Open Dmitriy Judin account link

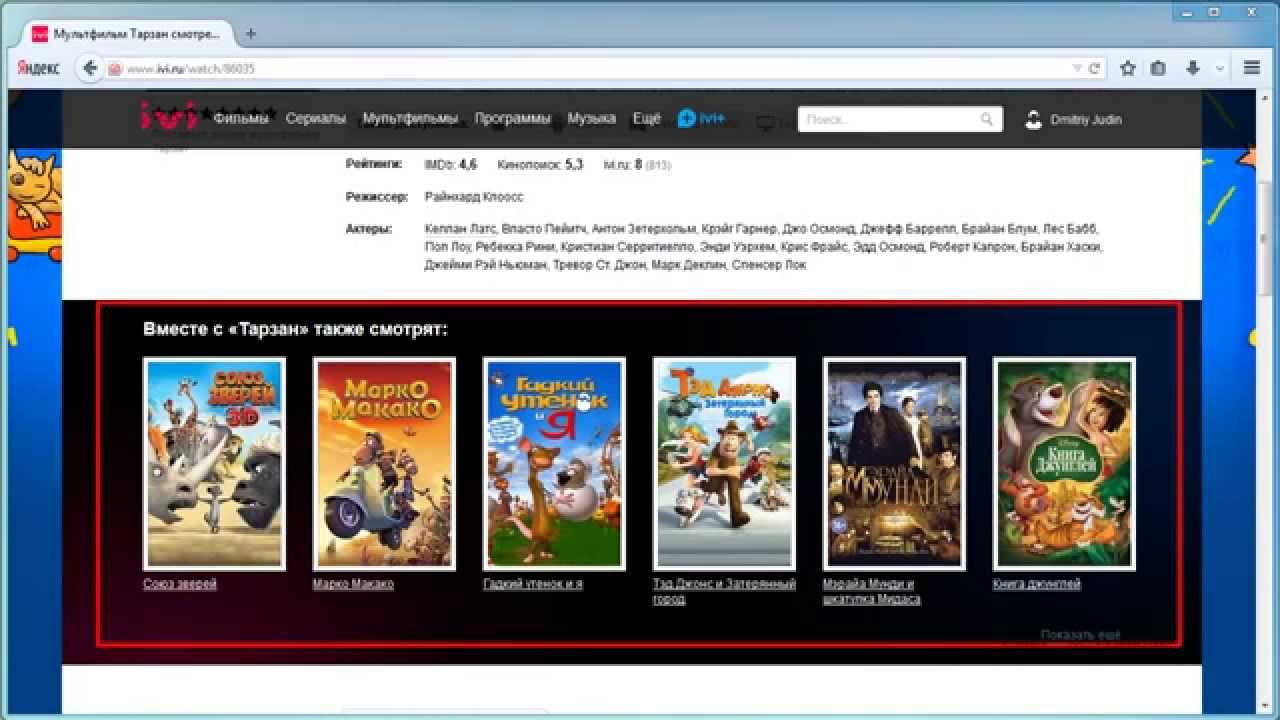coord(1086,119)
